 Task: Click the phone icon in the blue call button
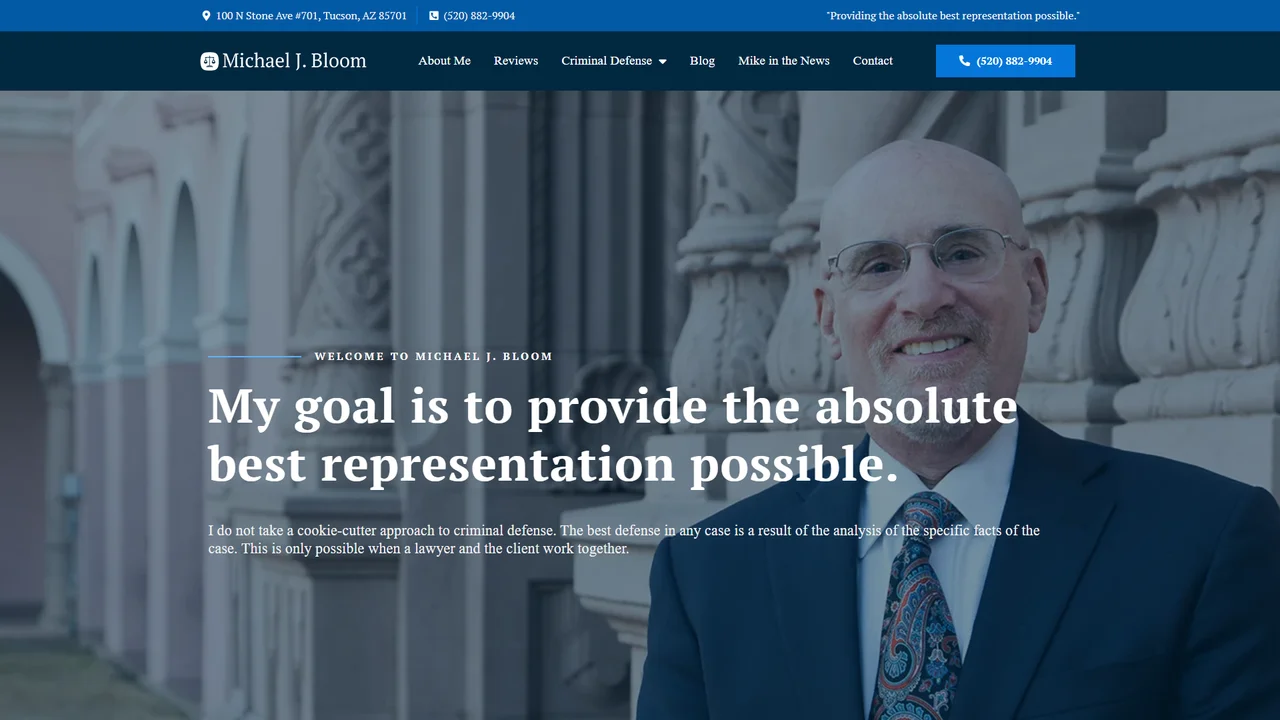tap(964, 61)
